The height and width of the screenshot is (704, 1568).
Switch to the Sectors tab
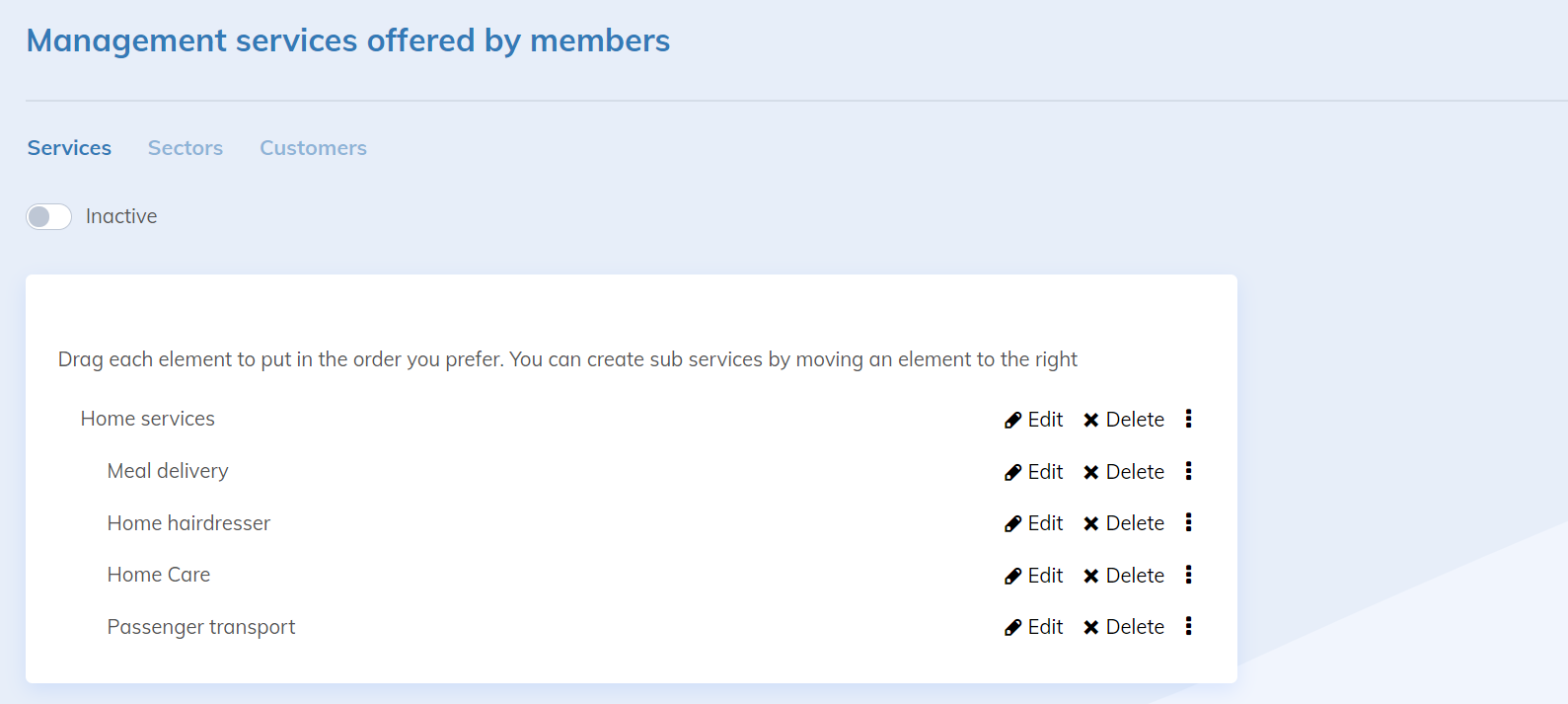[186, 148]
